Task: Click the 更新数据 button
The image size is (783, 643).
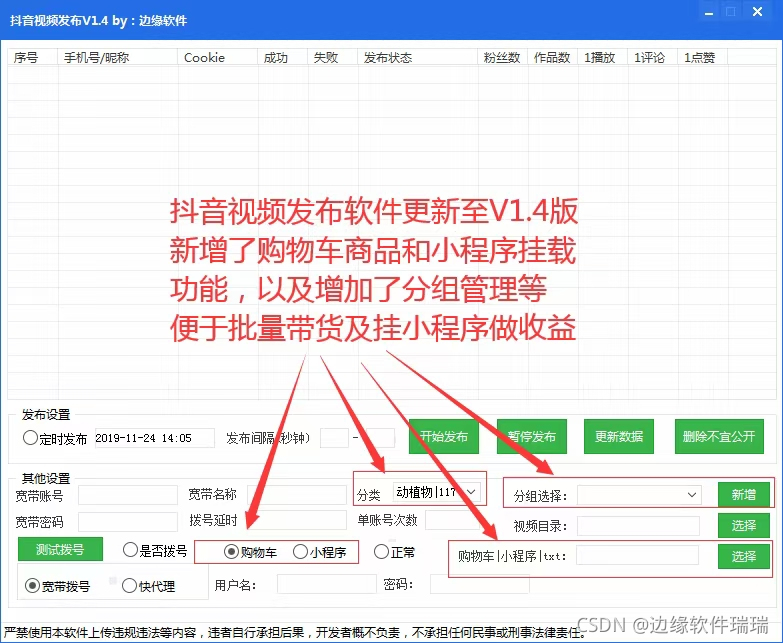Action: click(619, 436)
